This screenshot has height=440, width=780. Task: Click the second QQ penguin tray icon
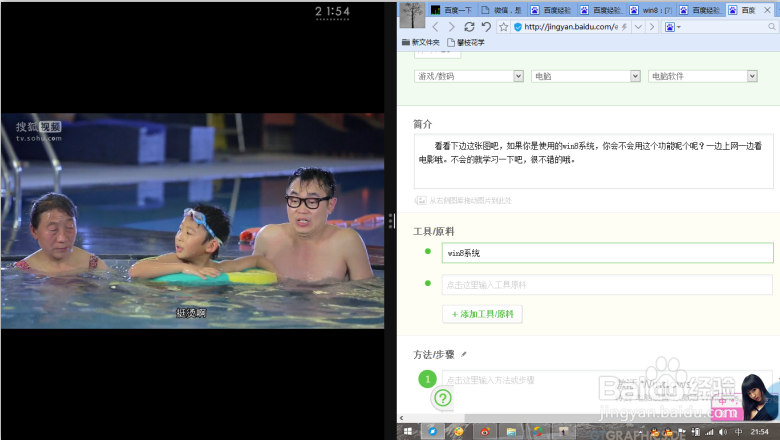click(668, 432)
